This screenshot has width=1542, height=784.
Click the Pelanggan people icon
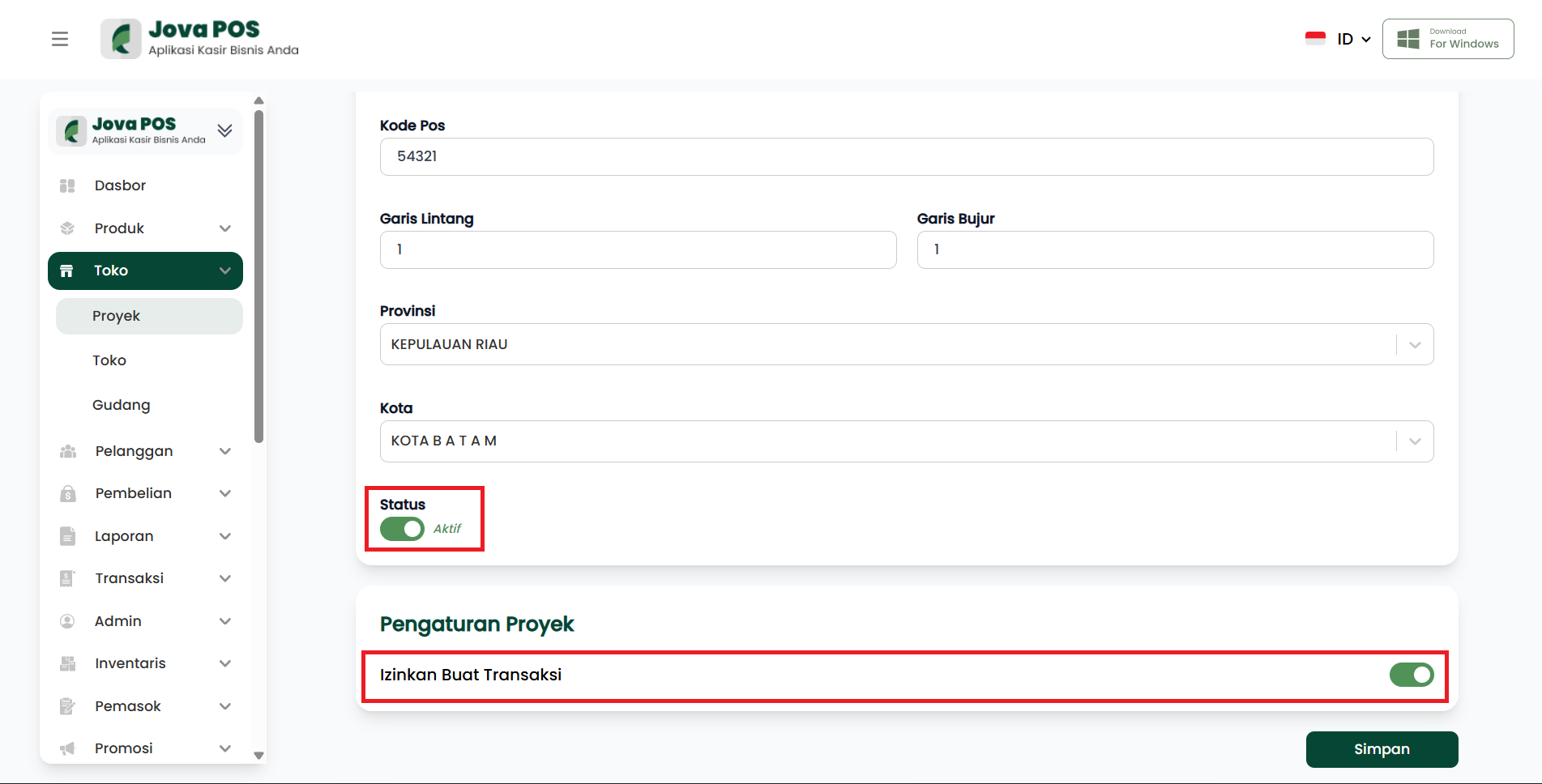[x=68, y=451]
